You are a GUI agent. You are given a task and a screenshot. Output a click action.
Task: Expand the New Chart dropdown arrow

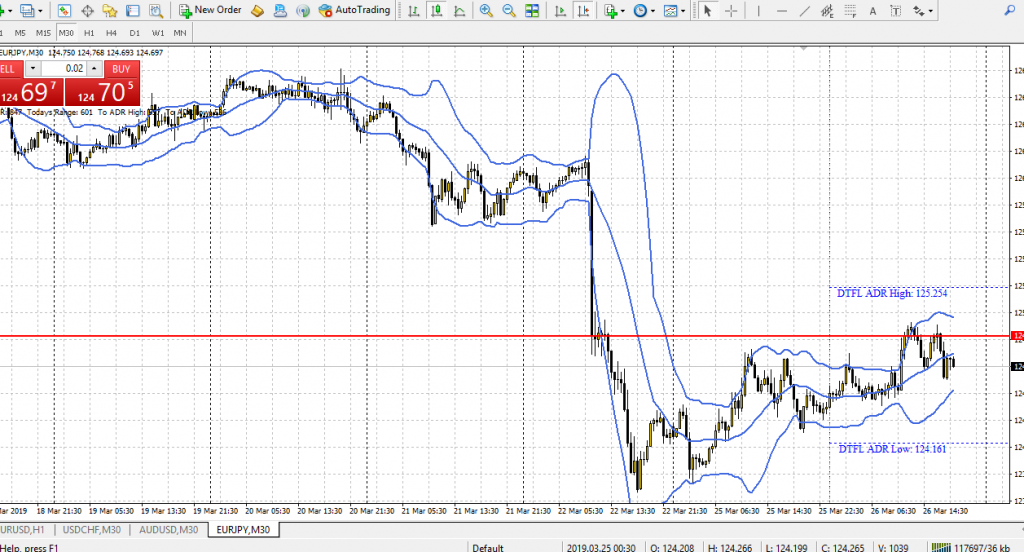[x=9, y=10]
